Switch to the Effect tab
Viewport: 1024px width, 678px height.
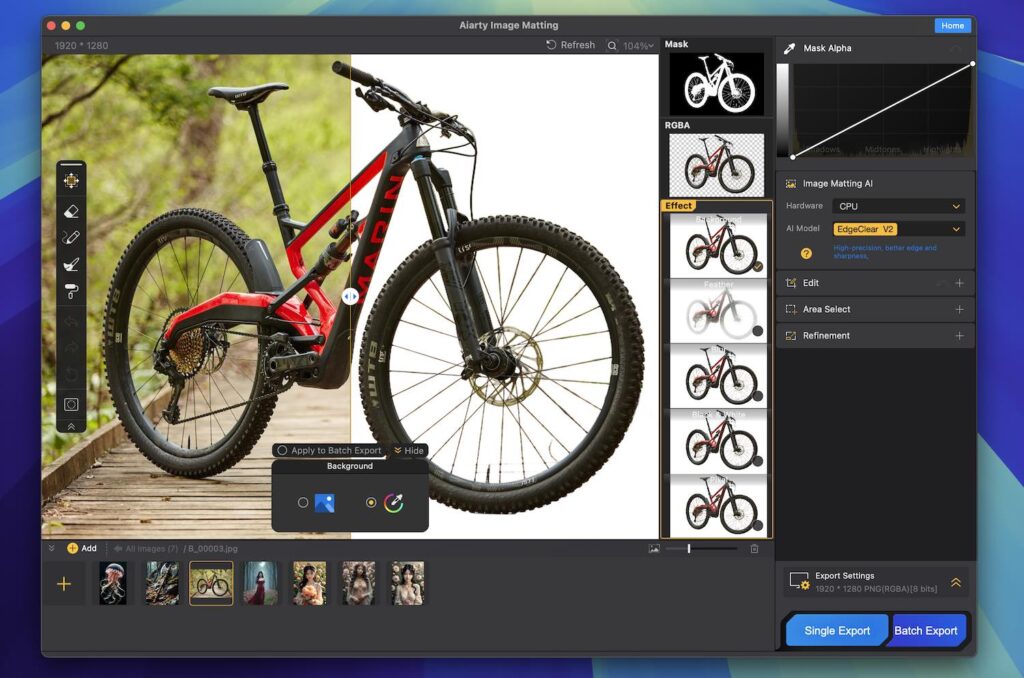679,206
